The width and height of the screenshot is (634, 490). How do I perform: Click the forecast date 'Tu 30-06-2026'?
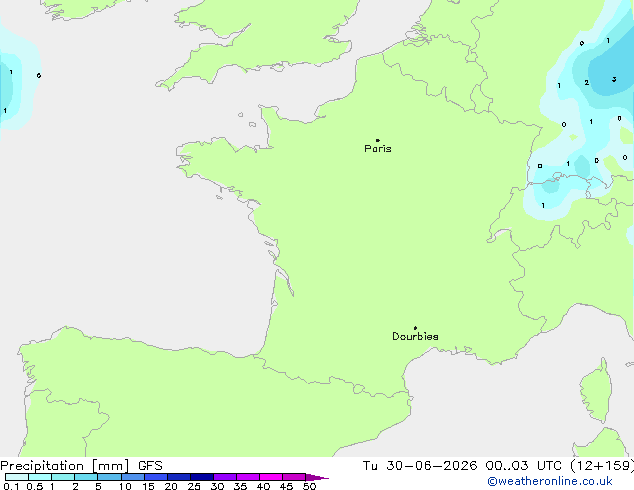coord(420,466)
